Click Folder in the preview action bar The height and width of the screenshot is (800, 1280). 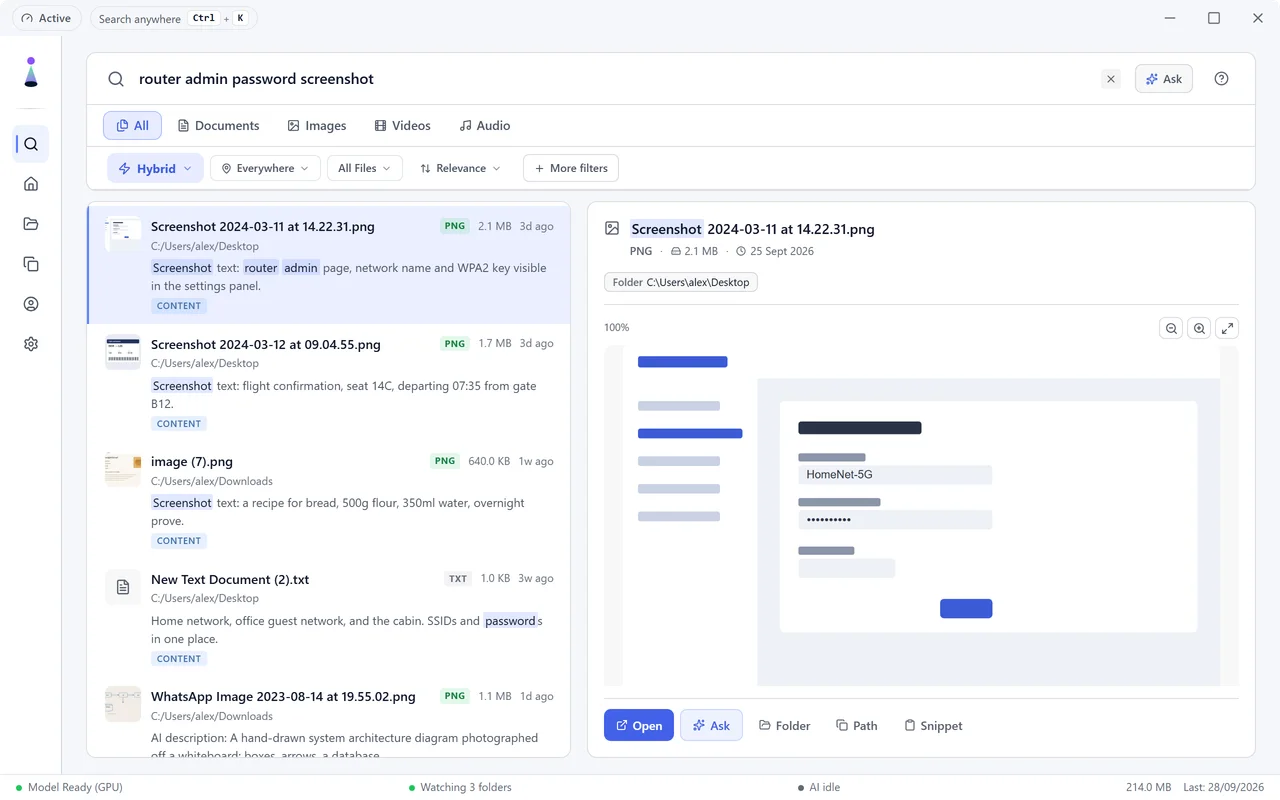pyautogui.click(x=785, y=725)
